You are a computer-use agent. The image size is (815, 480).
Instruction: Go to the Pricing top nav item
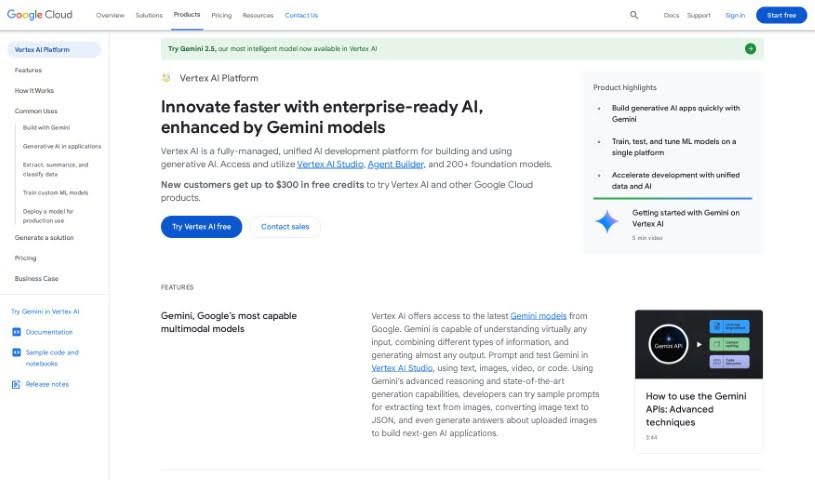point(221,16)
